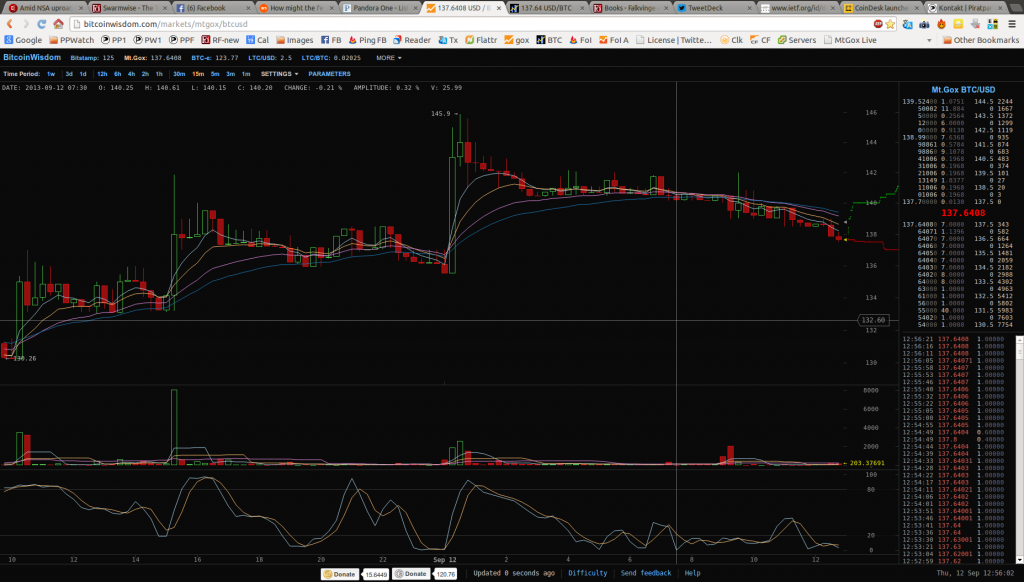This screenshot has width=1024, height=582.
Task: Open the Flattr bookmark
Action: (x=481, y=40)
